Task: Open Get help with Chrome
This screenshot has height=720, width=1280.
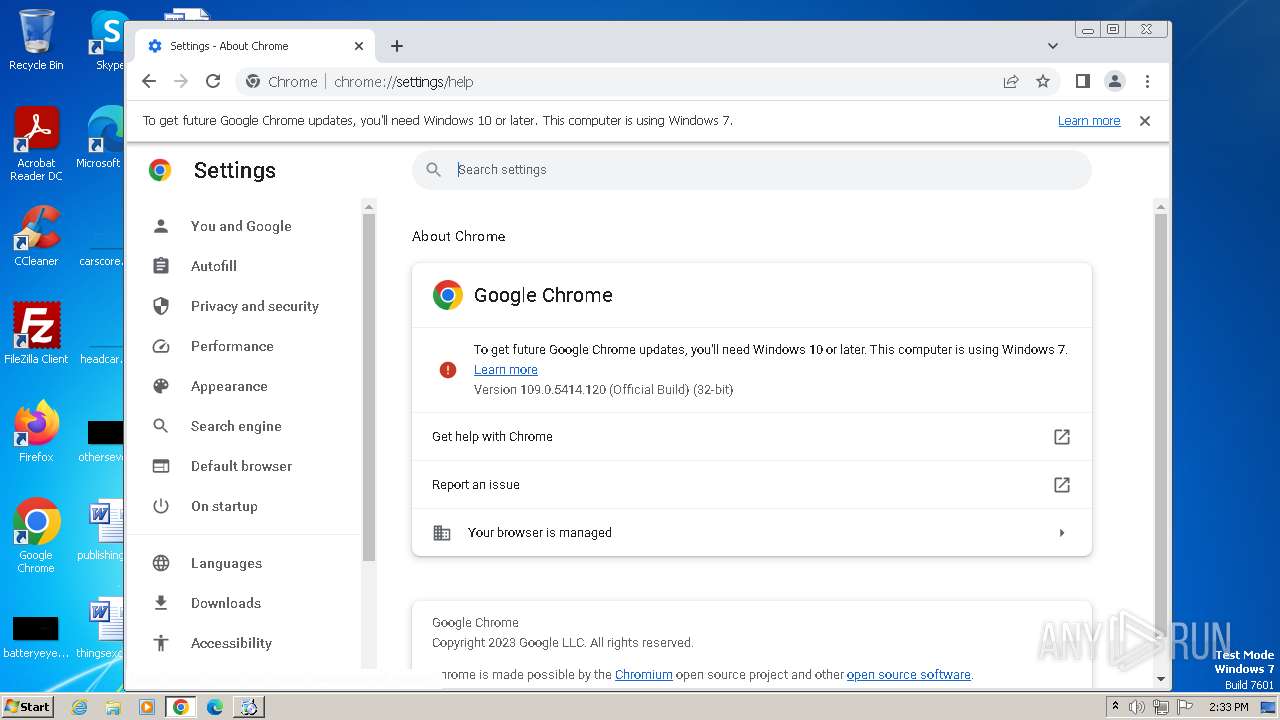Action: (752, 437)
